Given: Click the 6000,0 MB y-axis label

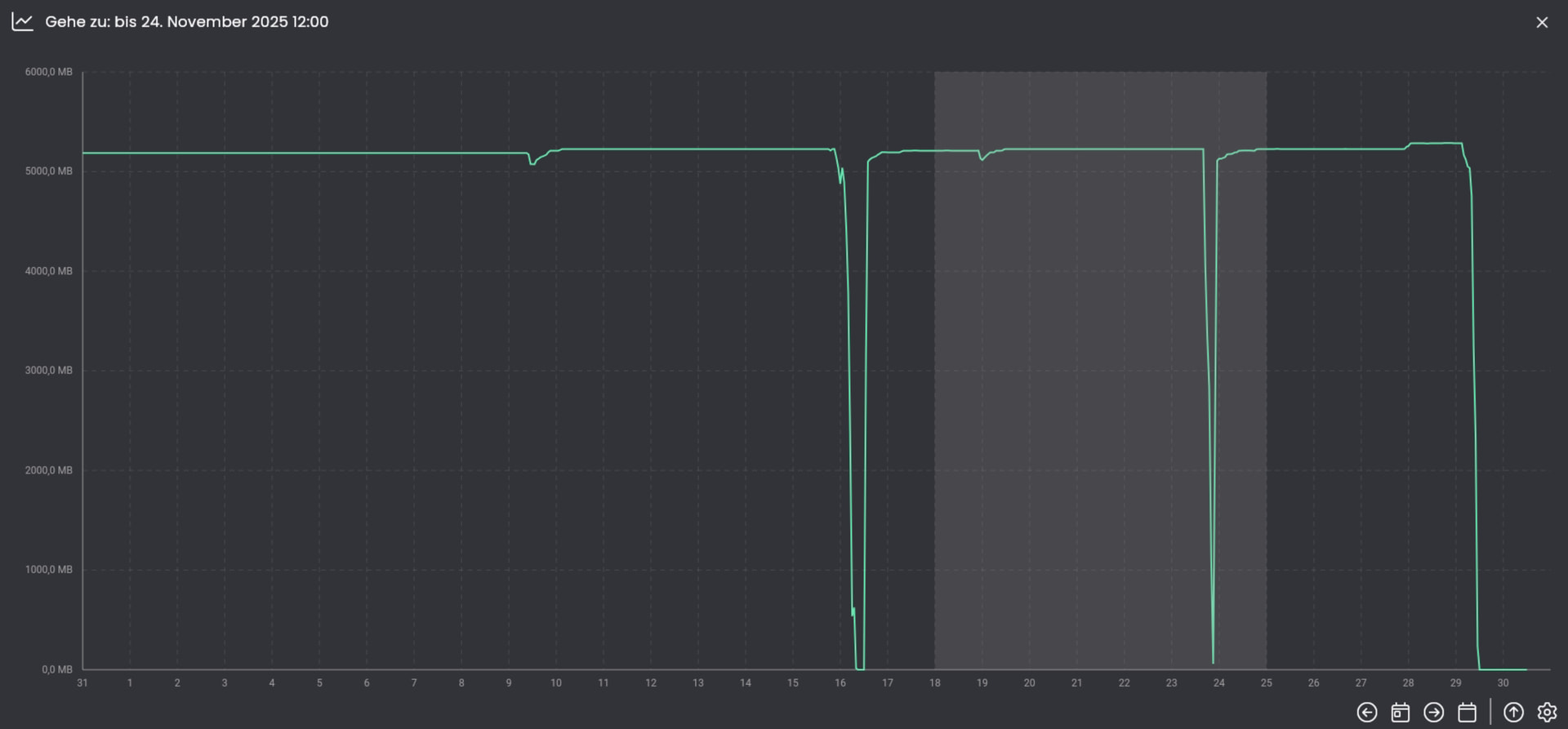Looking at the screenshot, I should pos(48,72).
